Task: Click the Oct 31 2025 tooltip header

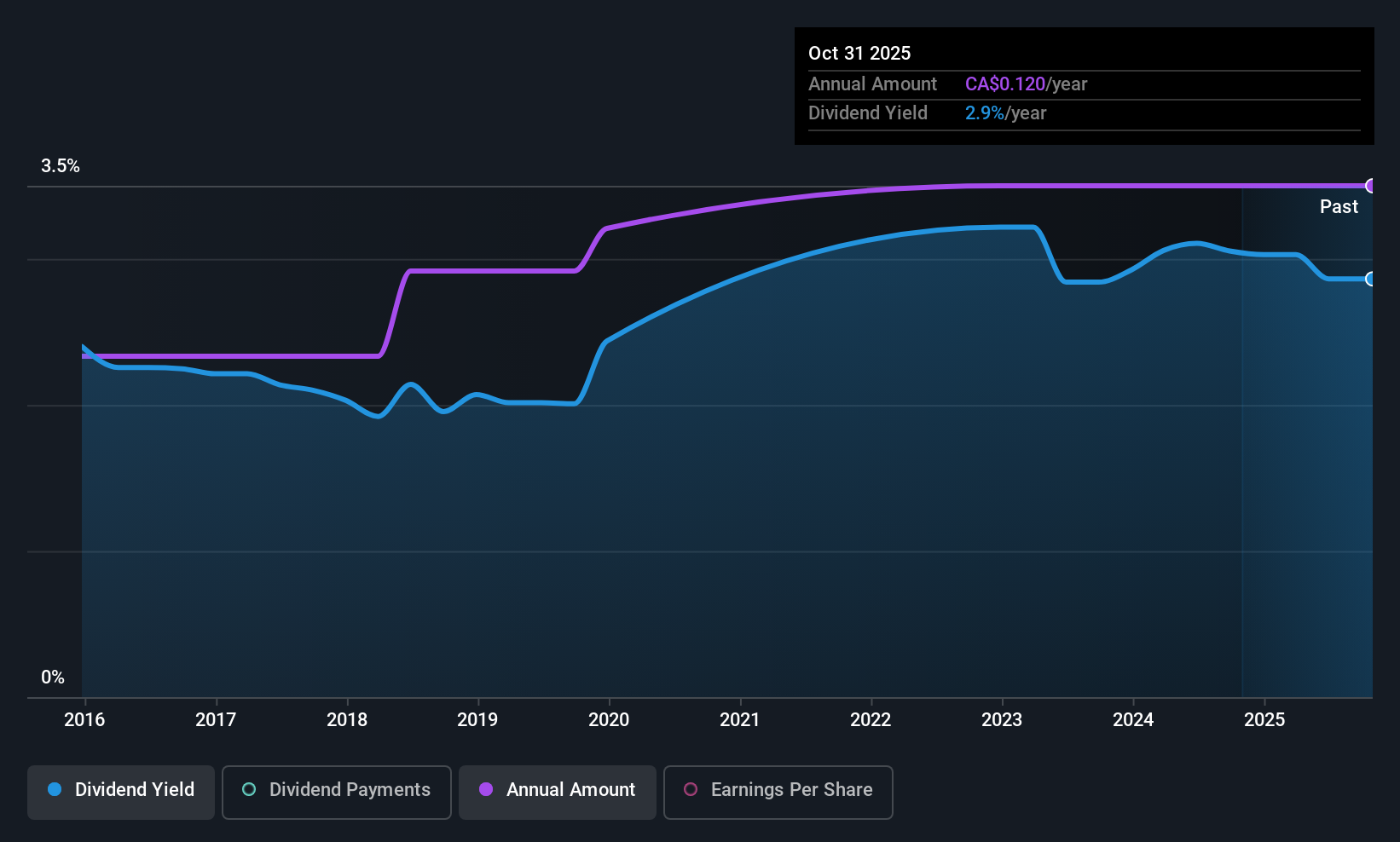Action: click(859, 53)
